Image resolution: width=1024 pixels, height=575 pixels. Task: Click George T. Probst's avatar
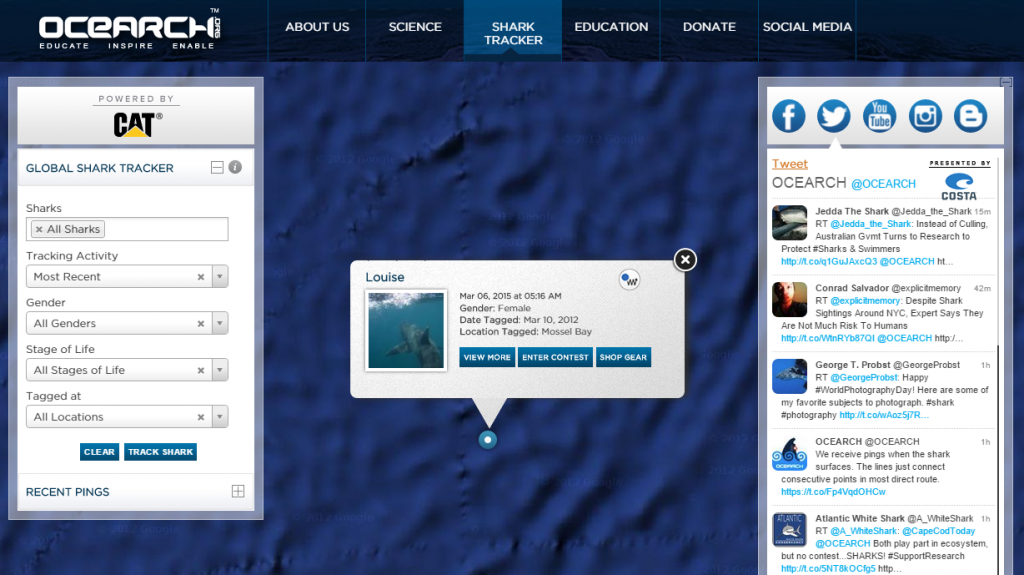(790, 376)
